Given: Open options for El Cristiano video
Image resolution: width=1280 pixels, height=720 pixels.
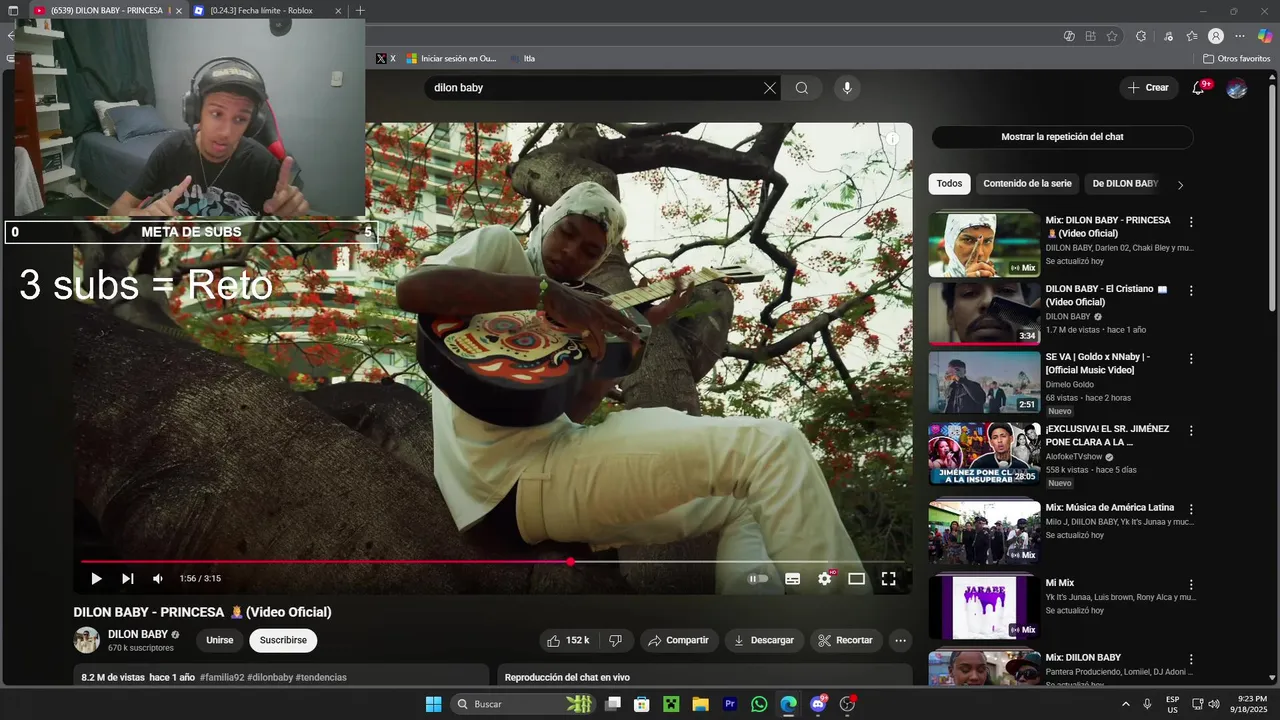Looking at the screenshot, I should pyautogui.click(x=1191, y=291).
